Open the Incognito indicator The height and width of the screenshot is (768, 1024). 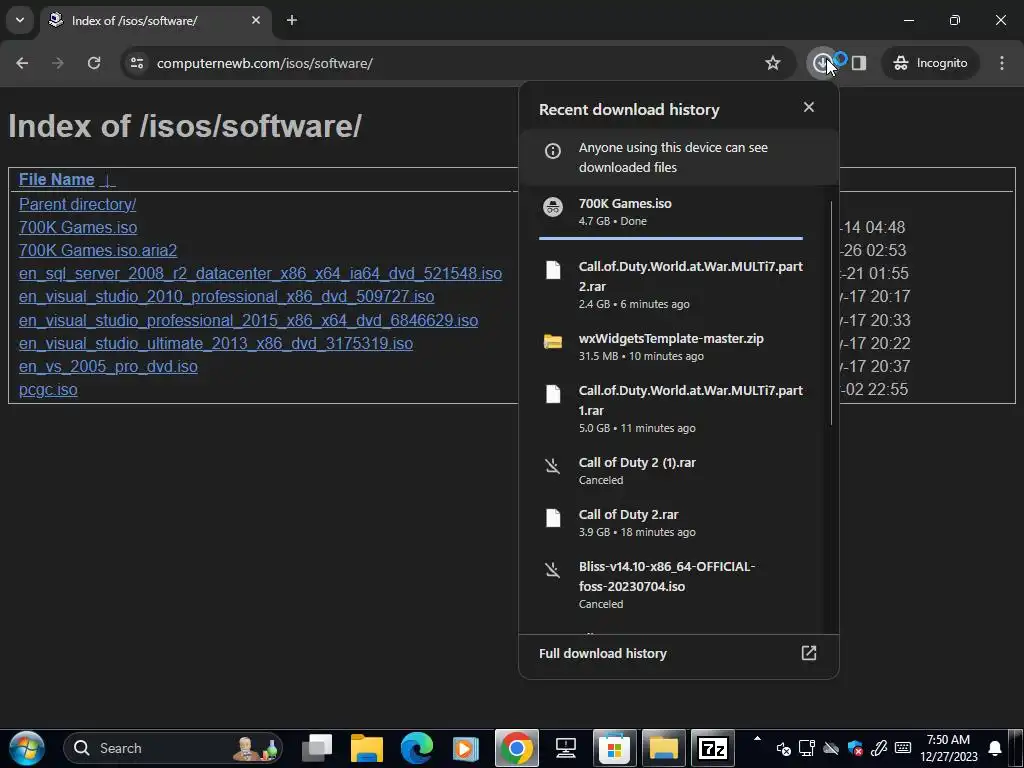[931, 63]
